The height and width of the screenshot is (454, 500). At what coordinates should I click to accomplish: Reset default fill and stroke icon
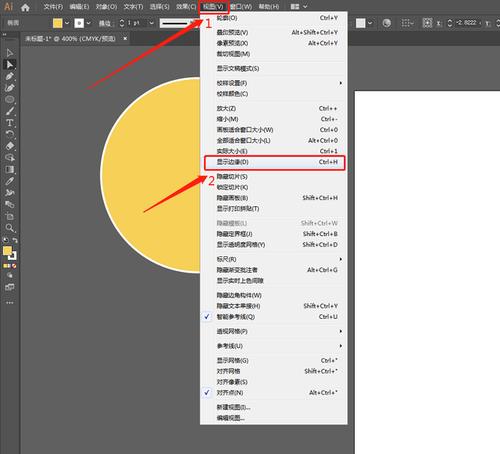[5, 240]
